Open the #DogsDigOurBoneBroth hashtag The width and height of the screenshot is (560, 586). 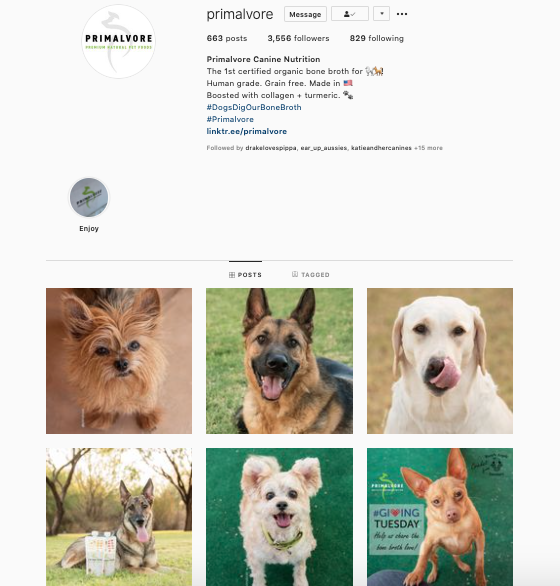(x=254, y=107)
